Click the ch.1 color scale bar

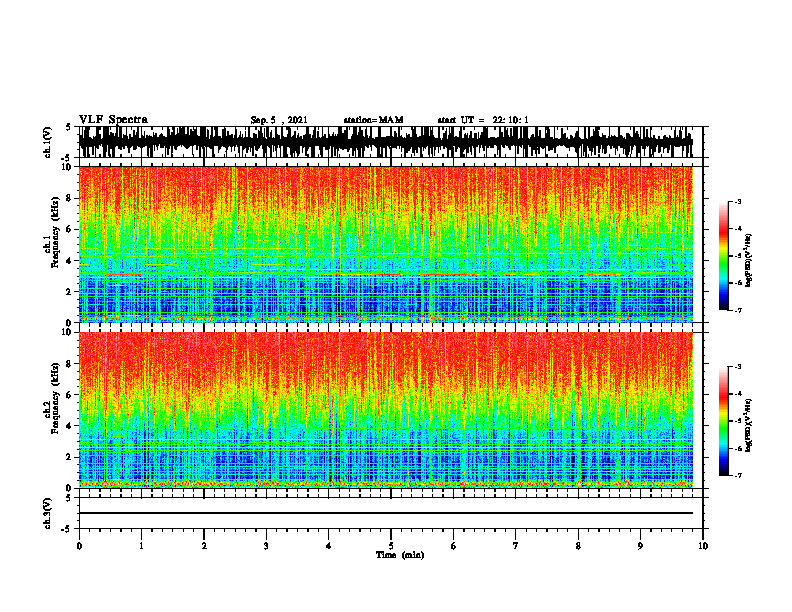[x=724, y=256]
